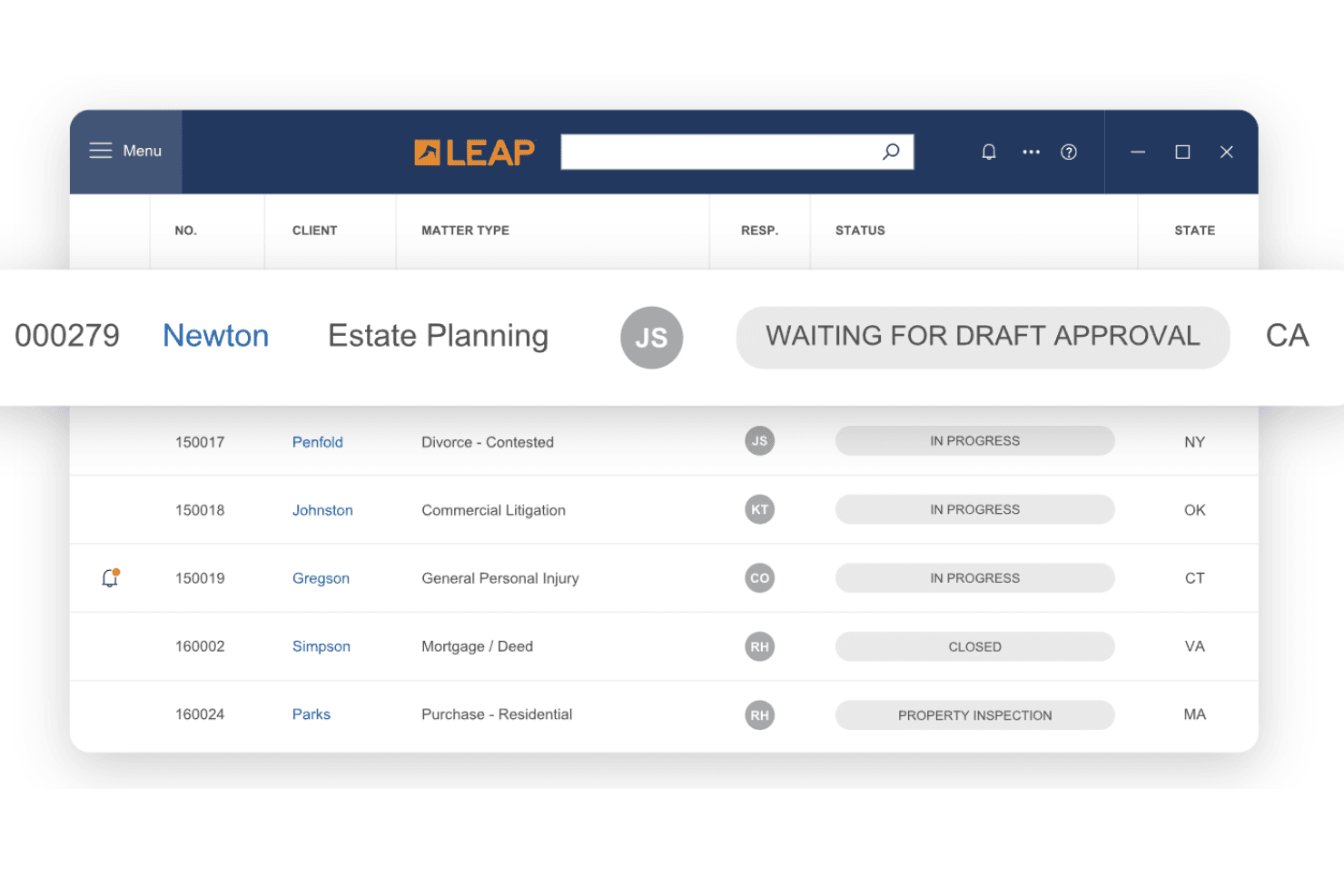Click WAITING FOR DRAFT APPROVAL status pill
The width and height of the screenshot is (1344, 896).
click(983, 337)
